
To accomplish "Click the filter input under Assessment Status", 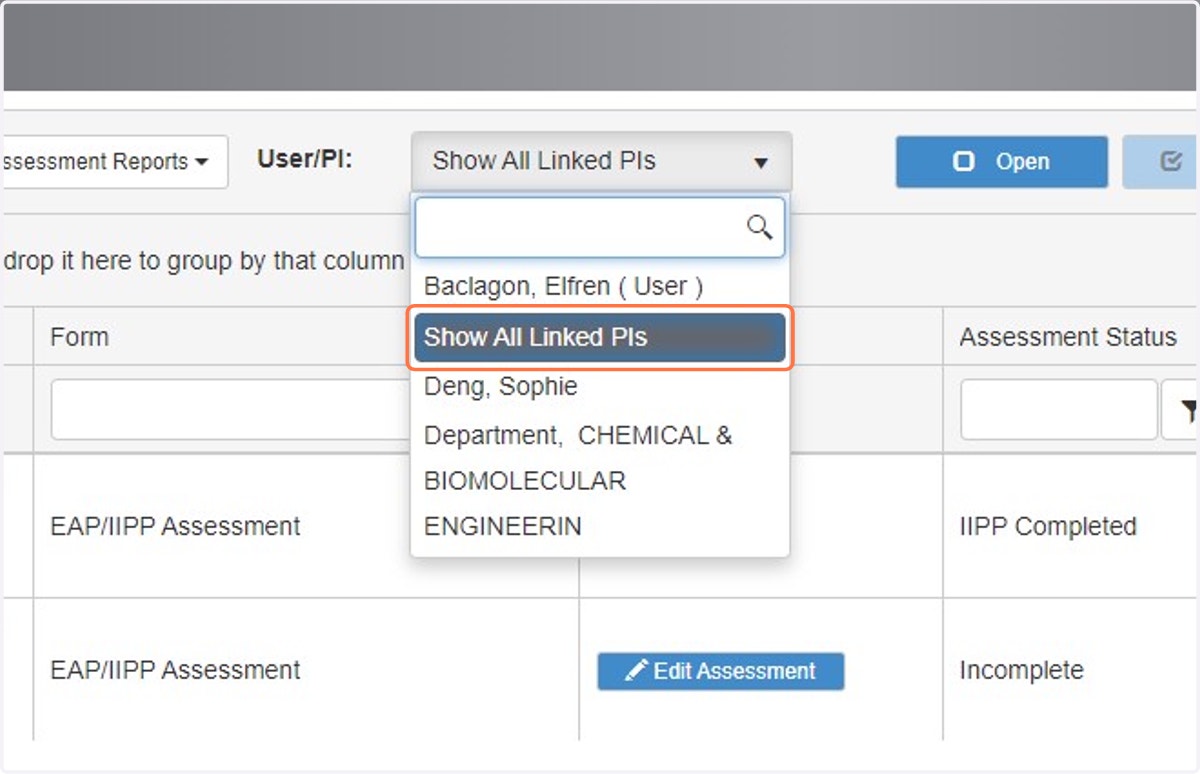I will 1059,409.
